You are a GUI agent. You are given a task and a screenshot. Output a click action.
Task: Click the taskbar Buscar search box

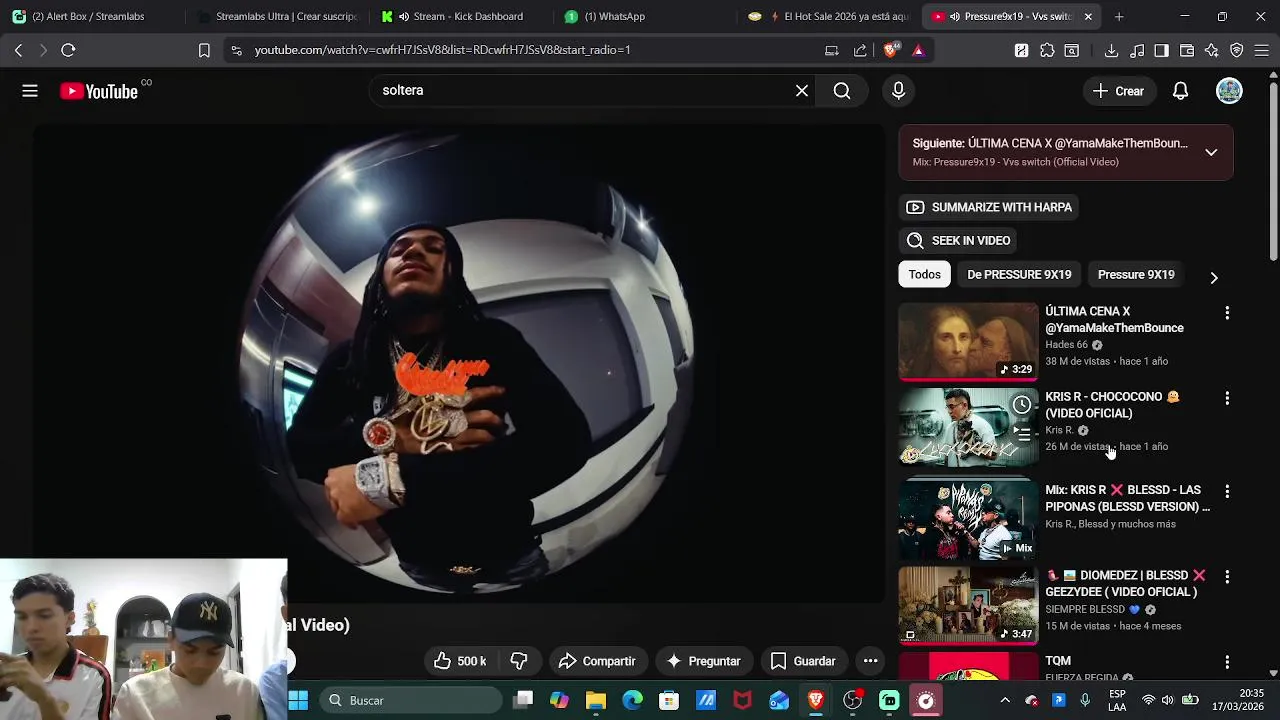[x=411, y=700]
